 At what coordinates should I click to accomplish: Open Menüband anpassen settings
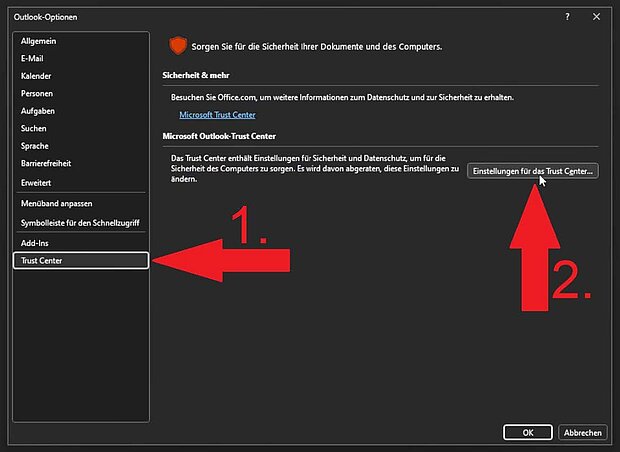[81, 204]
